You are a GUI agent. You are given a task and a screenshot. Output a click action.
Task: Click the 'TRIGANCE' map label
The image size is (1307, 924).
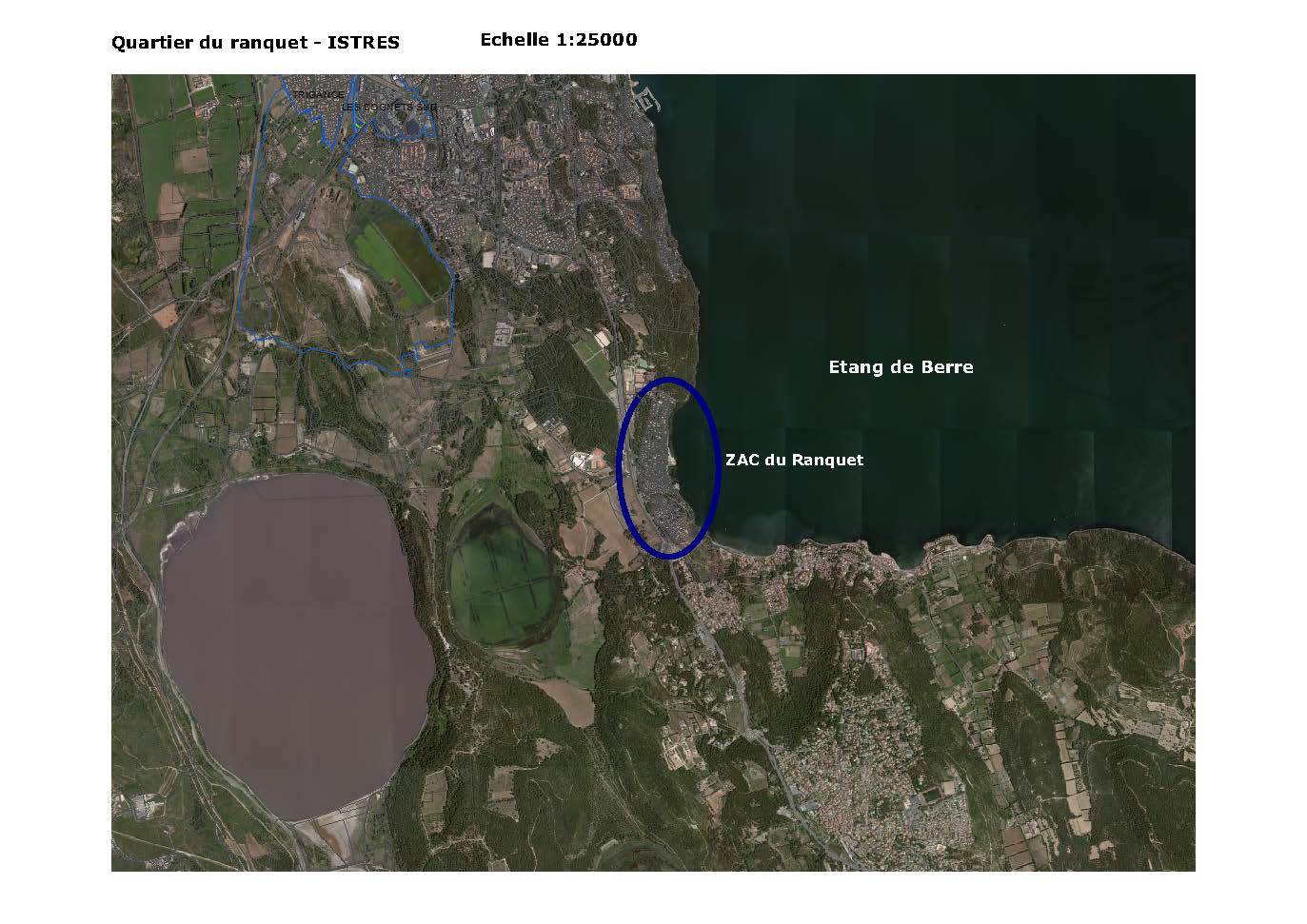click(318, 94)
